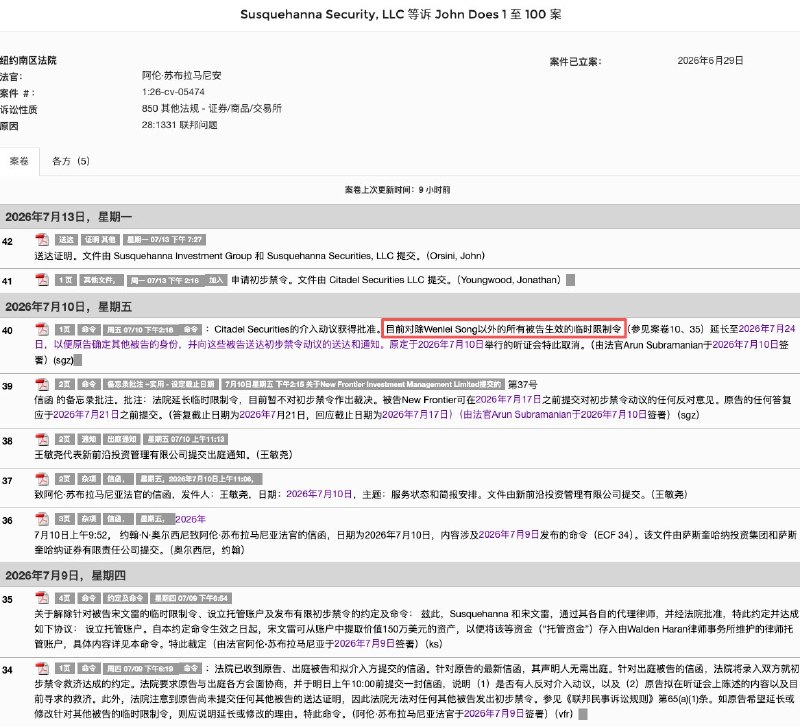
Task: Click the filing date 2026年6月29日
Action: (710, 60)
